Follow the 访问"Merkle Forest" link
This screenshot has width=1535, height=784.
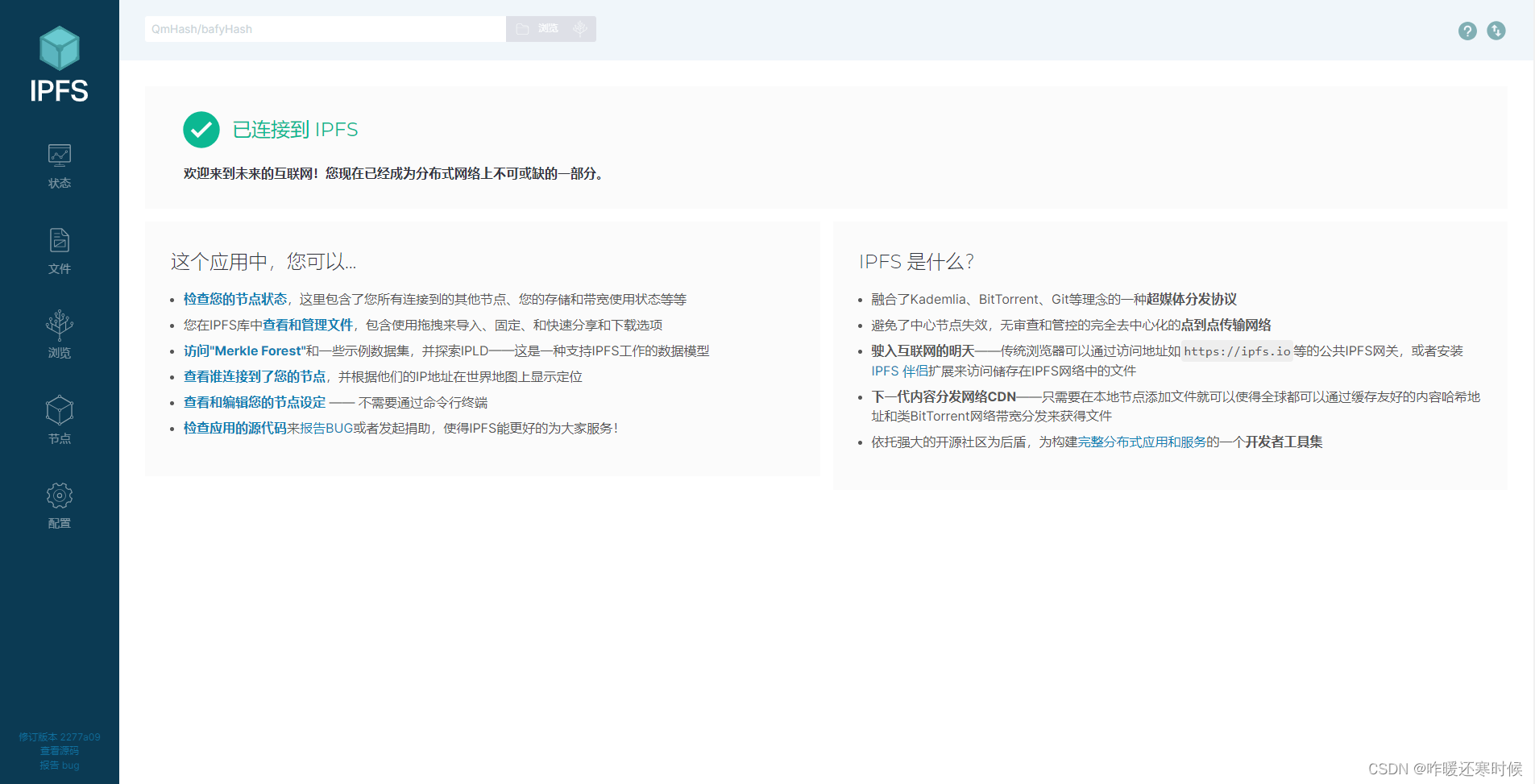tap(245, 351)
